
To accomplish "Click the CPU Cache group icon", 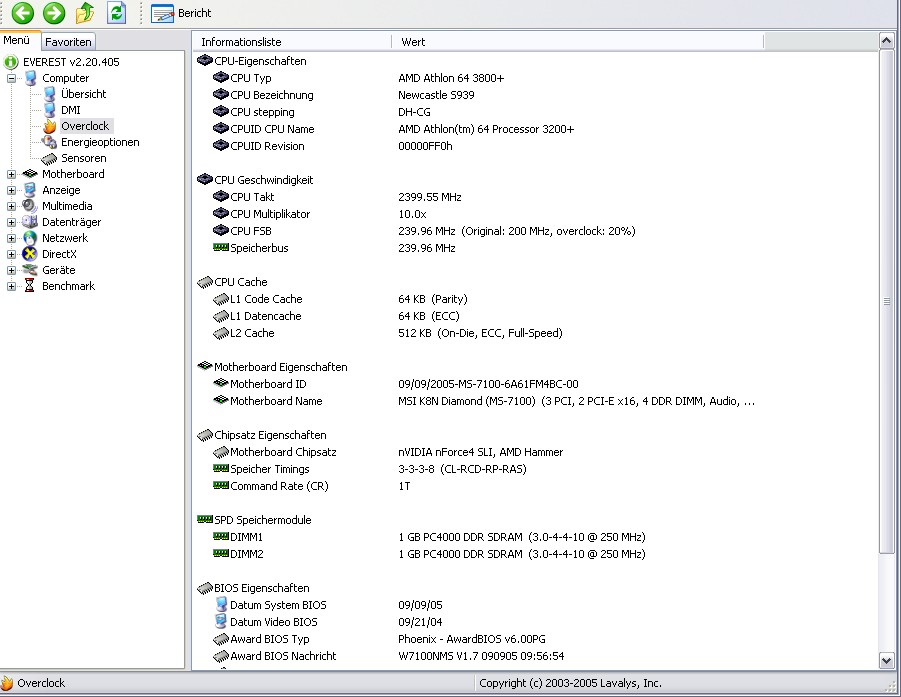I will click(x=205, y=282).
